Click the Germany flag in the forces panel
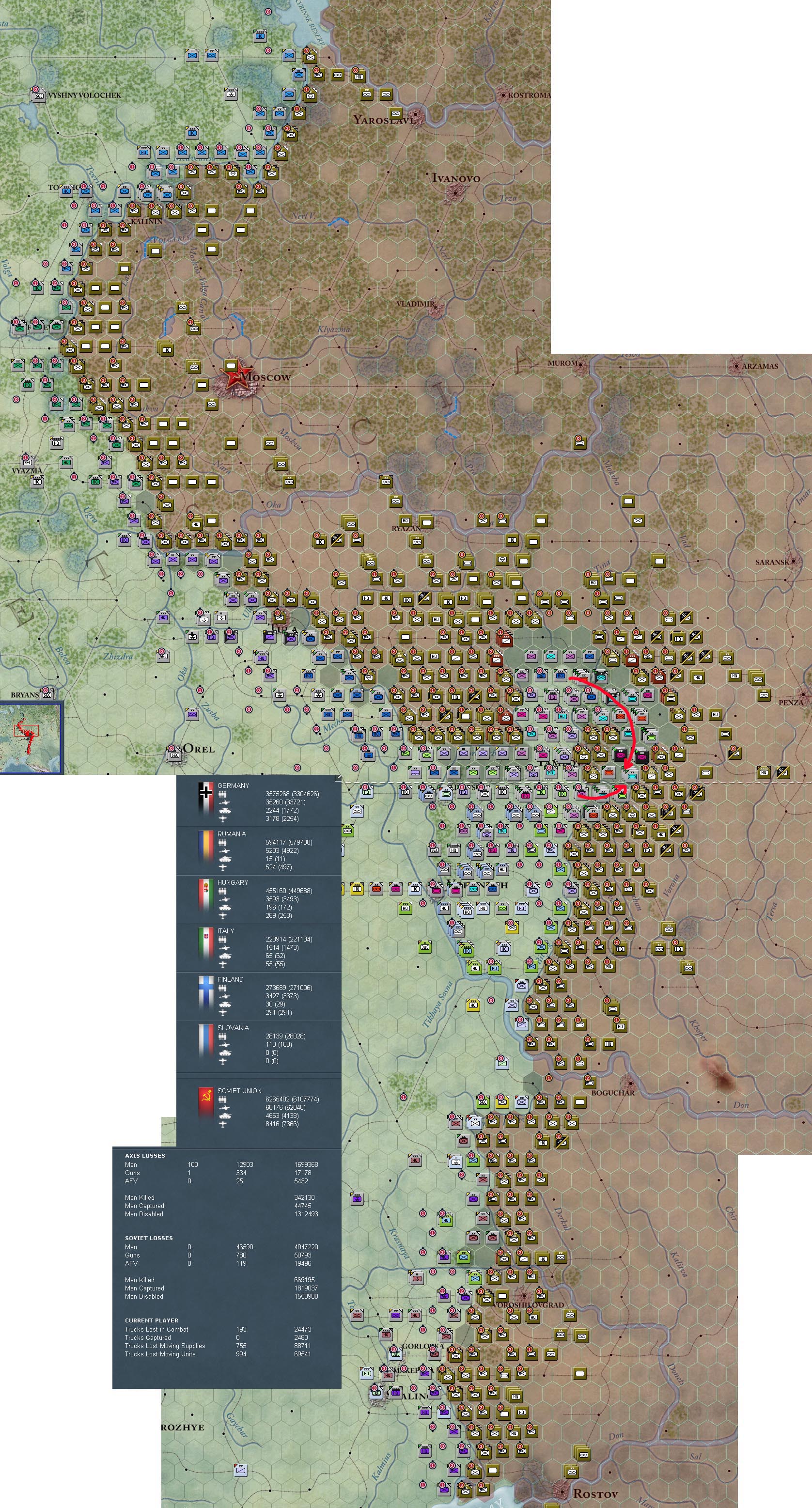Image resolution: width=812 pixels, height=1508 pixels. [205, 799]
